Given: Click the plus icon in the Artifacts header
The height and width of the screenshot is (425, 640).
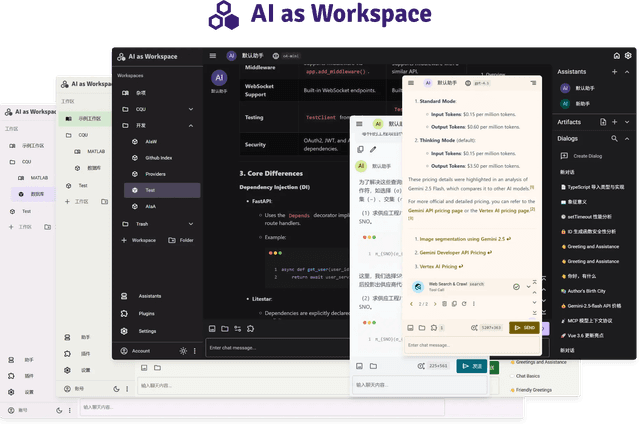Looking at the screenshot, I should pos(614,122).
